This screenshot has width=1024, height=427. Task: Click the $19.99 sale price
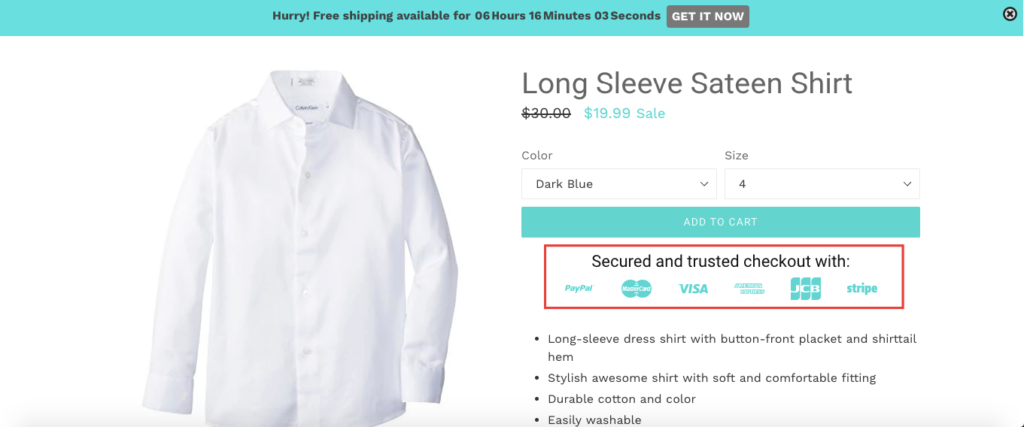pos(607,113)
